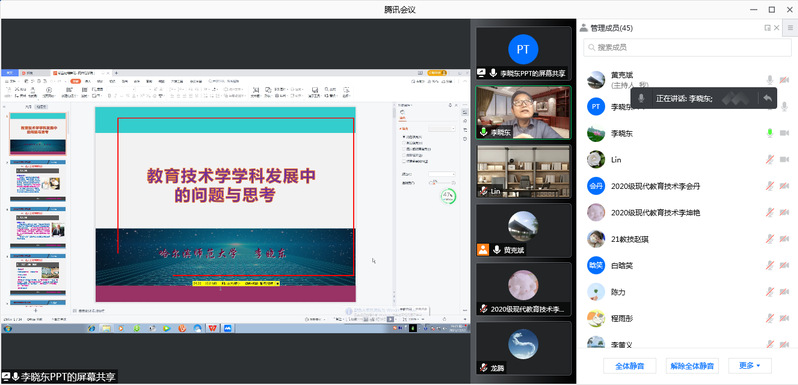This screenshot has width=798, height=385.
Task: Click host icon on 黄克斌 video tile
Action: pos(483,250)
